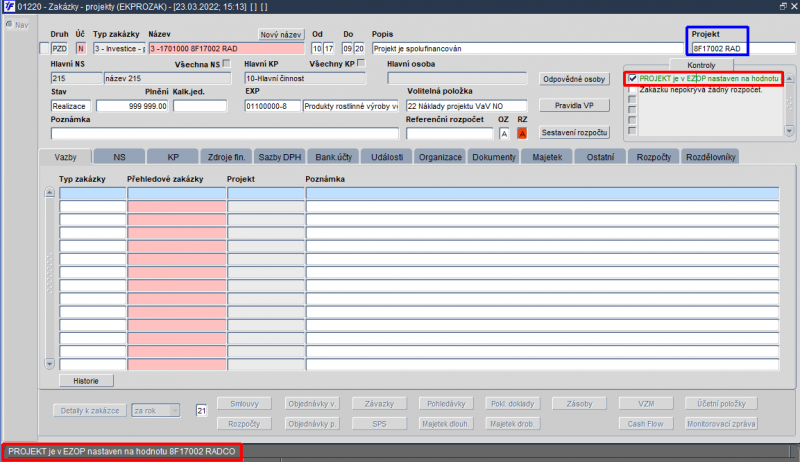Open the Organizace tab
This screenshot has width=800, height=462.
pos(440,157)
